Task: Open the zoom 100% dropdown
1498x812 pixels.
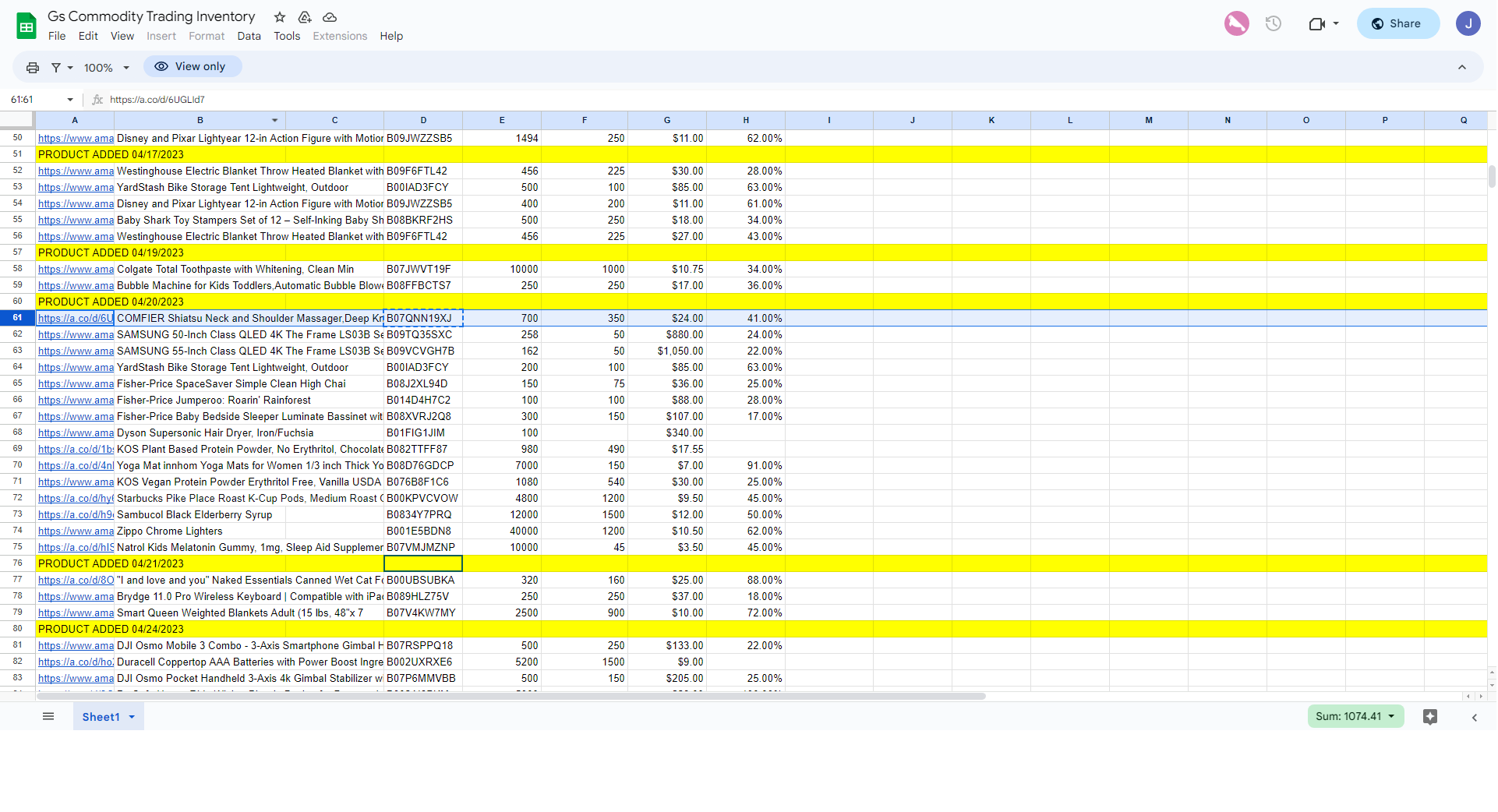Action: (107, 68)
